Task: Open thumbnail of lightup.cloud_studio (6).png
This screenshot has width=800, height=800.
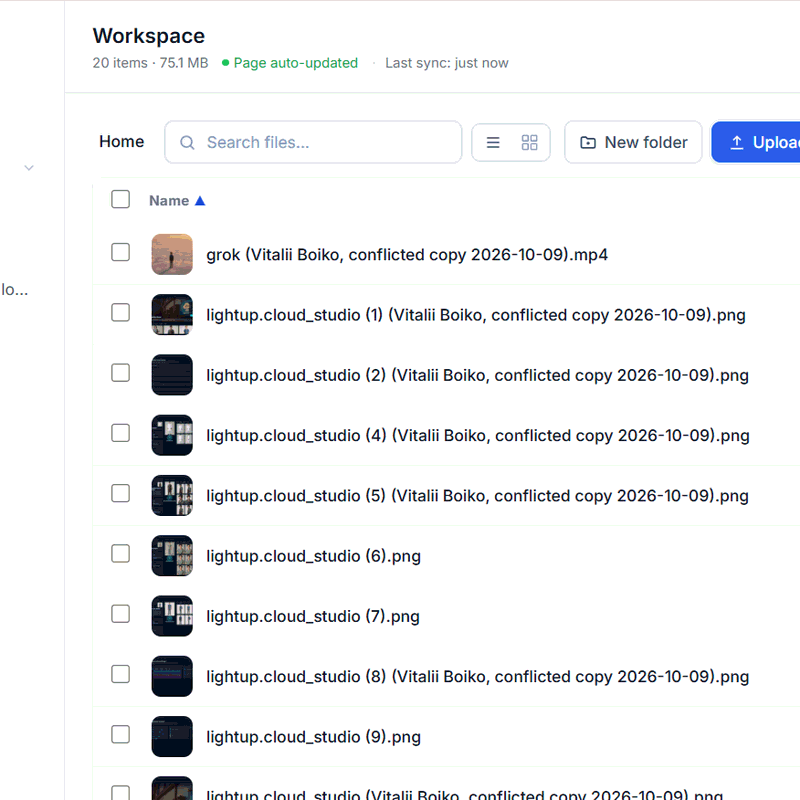Action: pyautogui.click(x=172, y=556)
